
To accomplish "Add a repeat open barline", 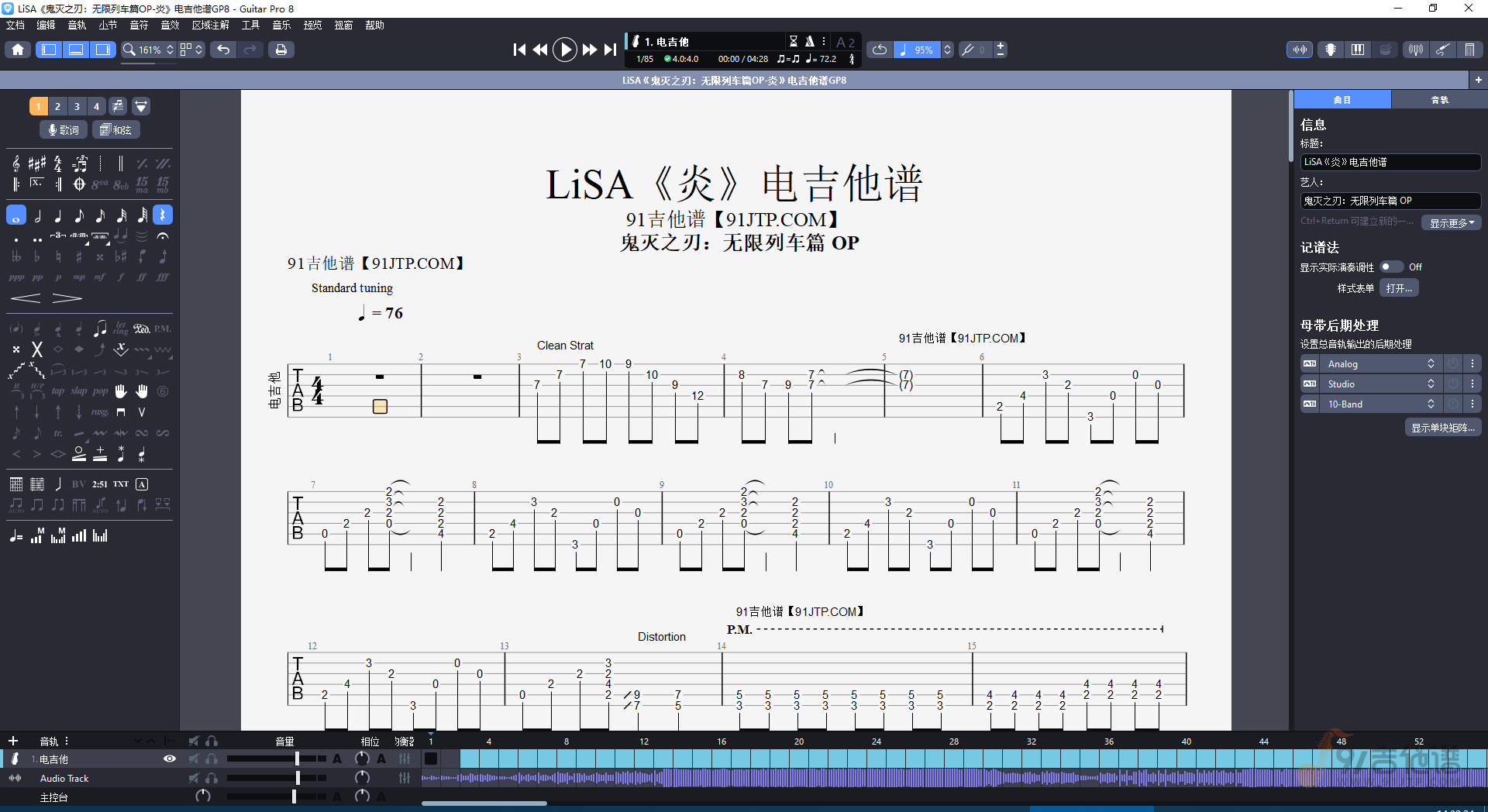I will point(16,184).
